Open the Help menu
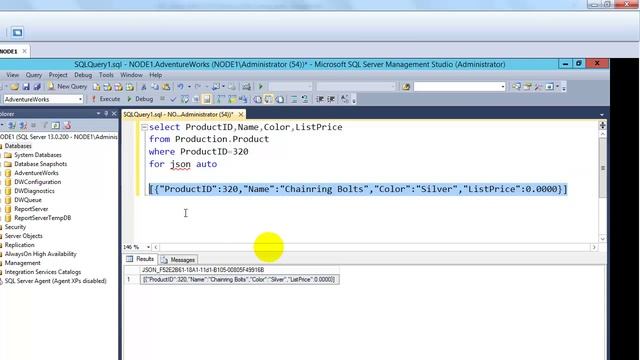Screen dimensions: 640x360 point(156,75)
